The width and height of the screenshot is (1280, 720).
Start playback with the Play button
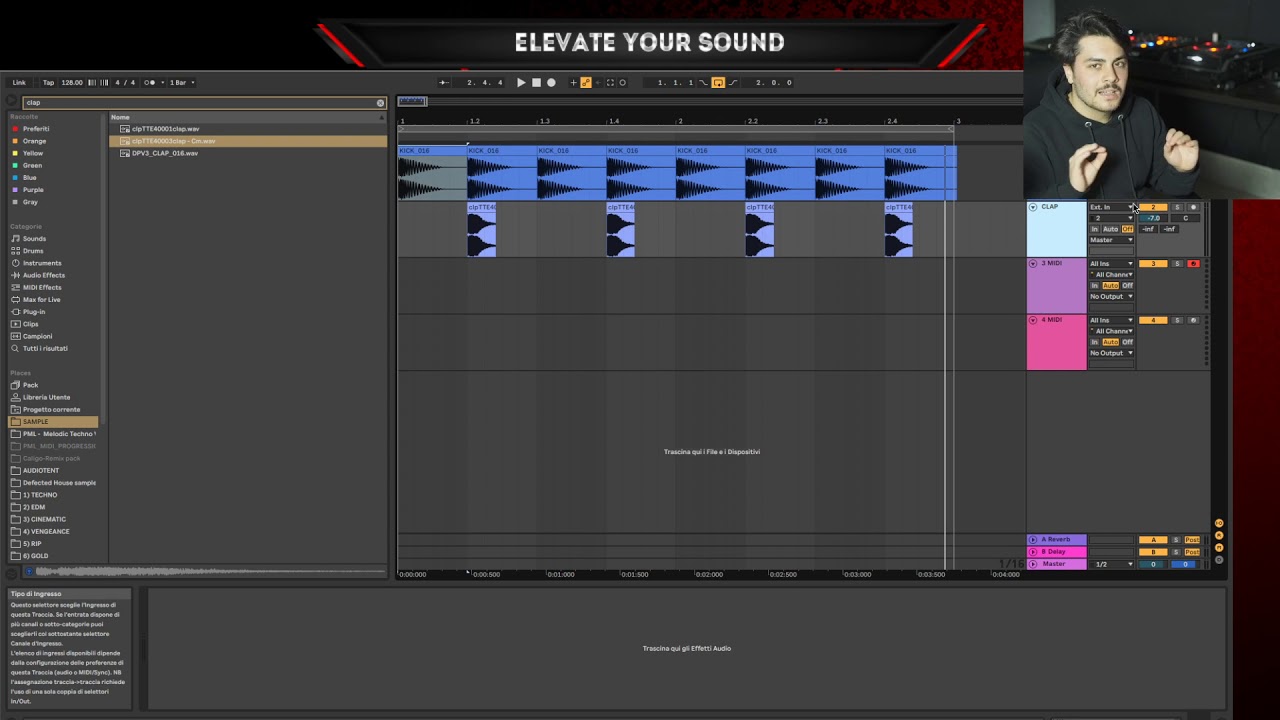(521, 83)
